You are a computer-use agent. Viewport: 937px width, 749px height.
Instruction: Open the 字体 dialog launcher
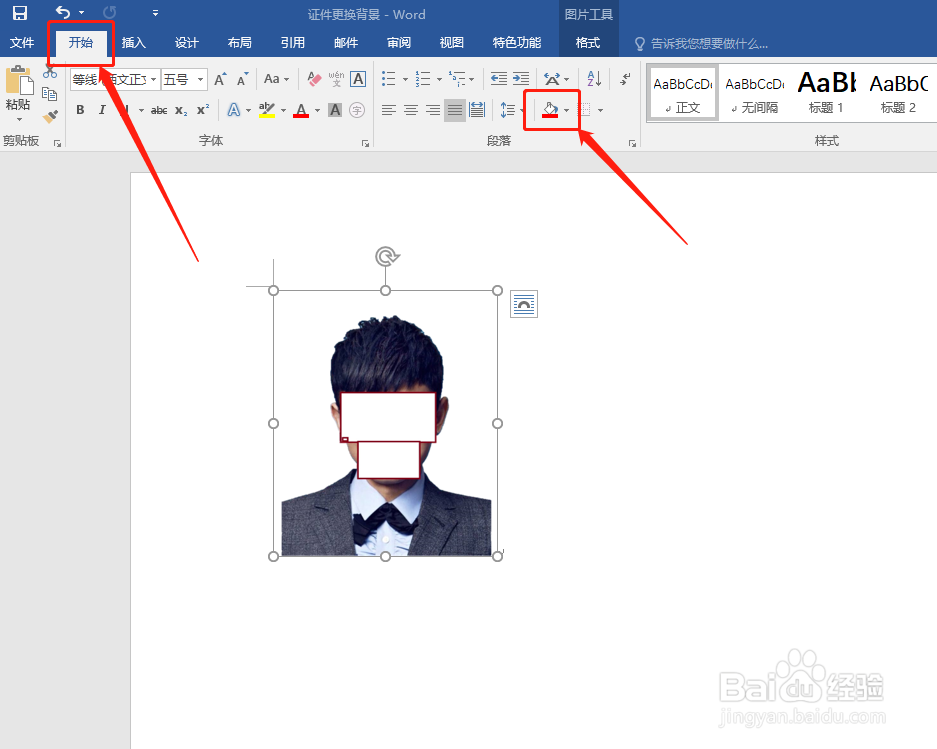click(365, 143)
